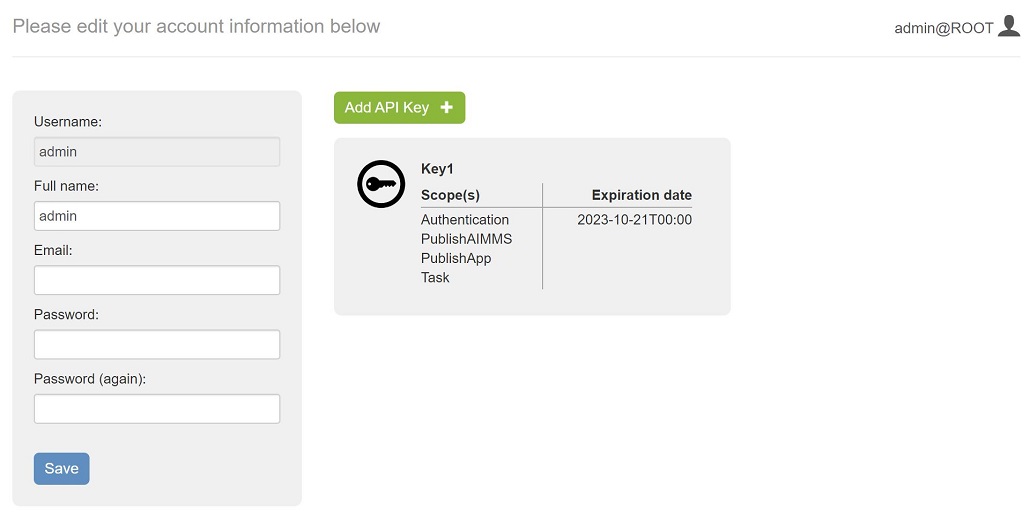The height and width of the screenshot is (525, 1030).
Task: Click the admin@ROOT account label
Action: (x=943, y=28)
